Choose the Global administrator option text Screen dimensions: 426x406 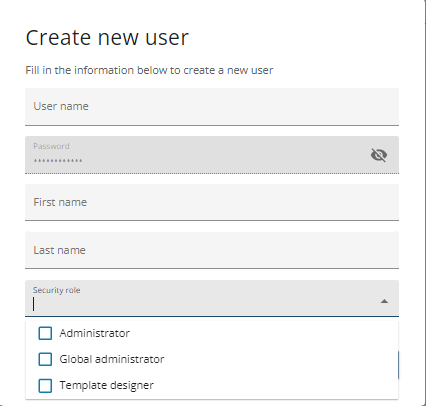pyautogui.click(x=112, y=359)
